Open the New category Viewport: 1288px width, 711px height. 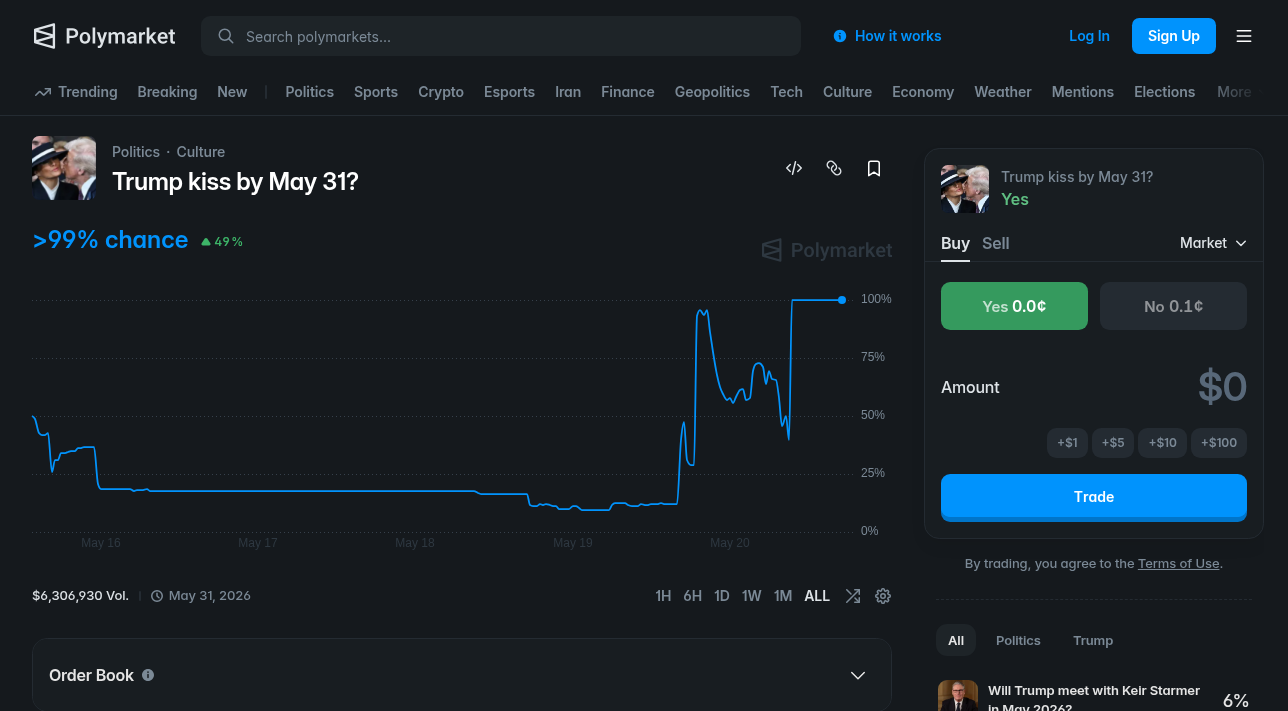coord(232,92)
